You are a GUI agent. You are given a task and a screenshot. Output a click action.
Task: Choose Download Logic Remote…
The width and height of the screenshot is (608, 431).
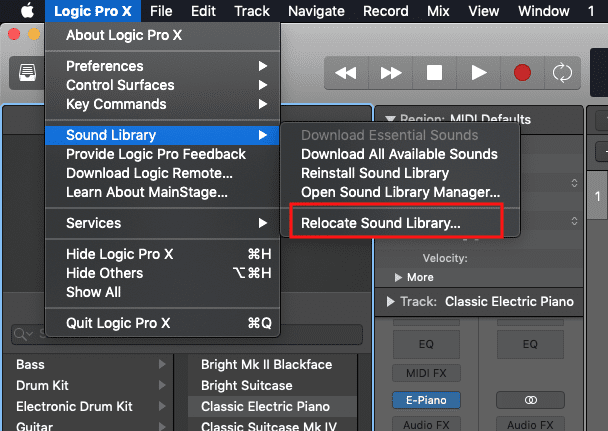coord(162,173)
